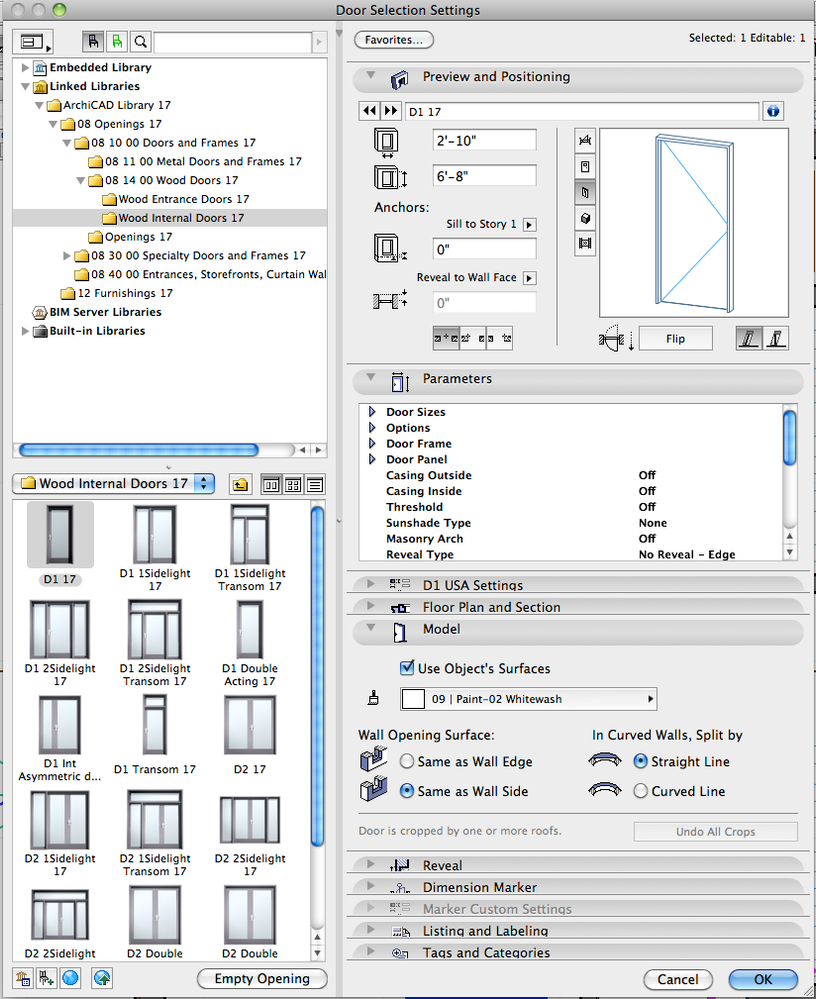The width and height of the screenshot is (816, 999).
Task: Expand the Dimension Marker panel
Action: pos(371,886)
